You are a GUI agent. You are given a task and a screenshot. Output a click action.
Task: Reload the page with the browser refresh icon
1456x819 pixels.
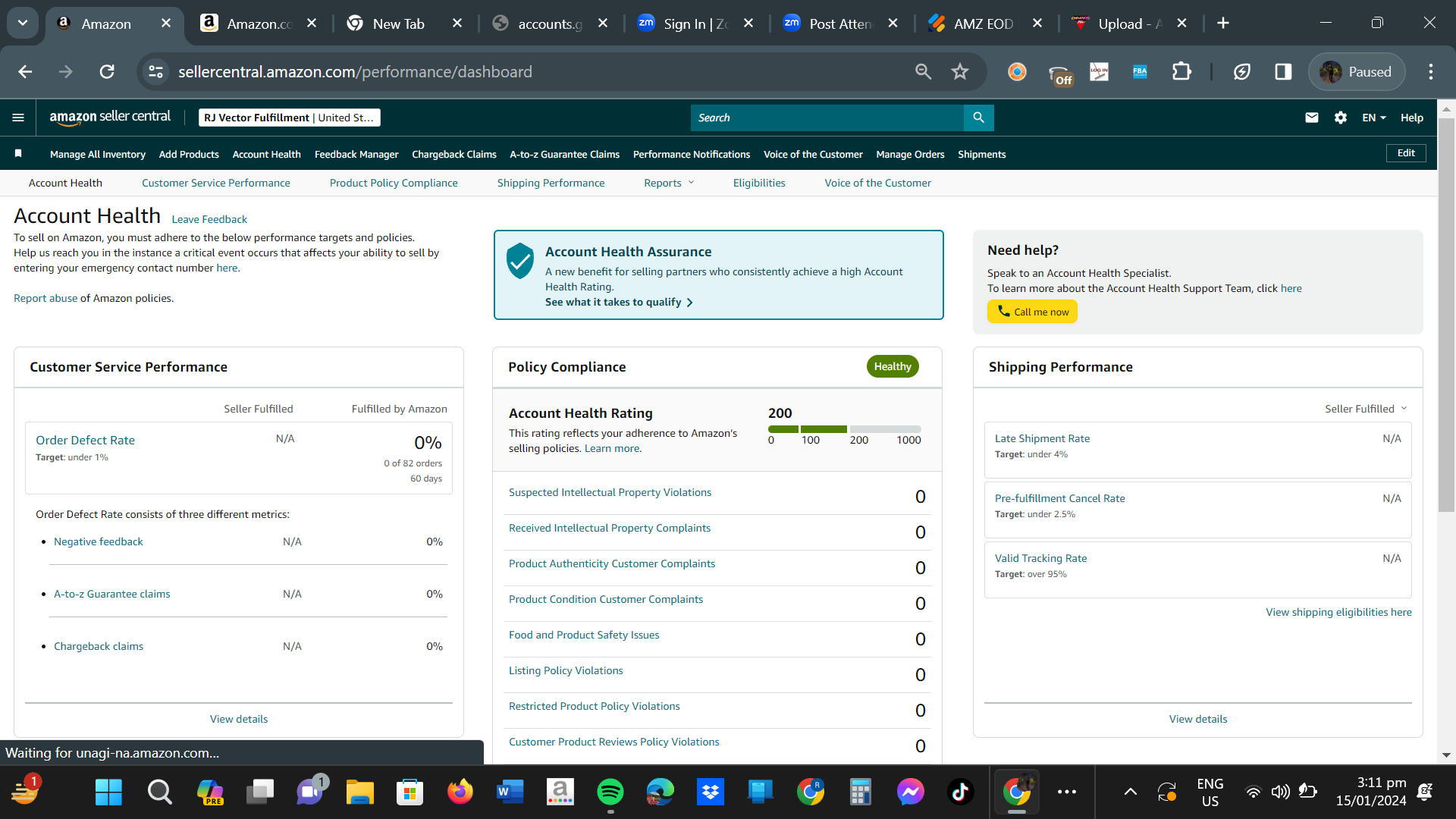pyautogui.click(x=107, y=71)
